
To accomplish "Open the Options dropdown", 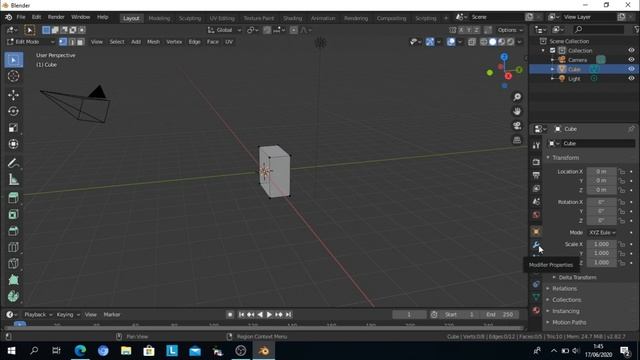I will click(x=510, y=30).
